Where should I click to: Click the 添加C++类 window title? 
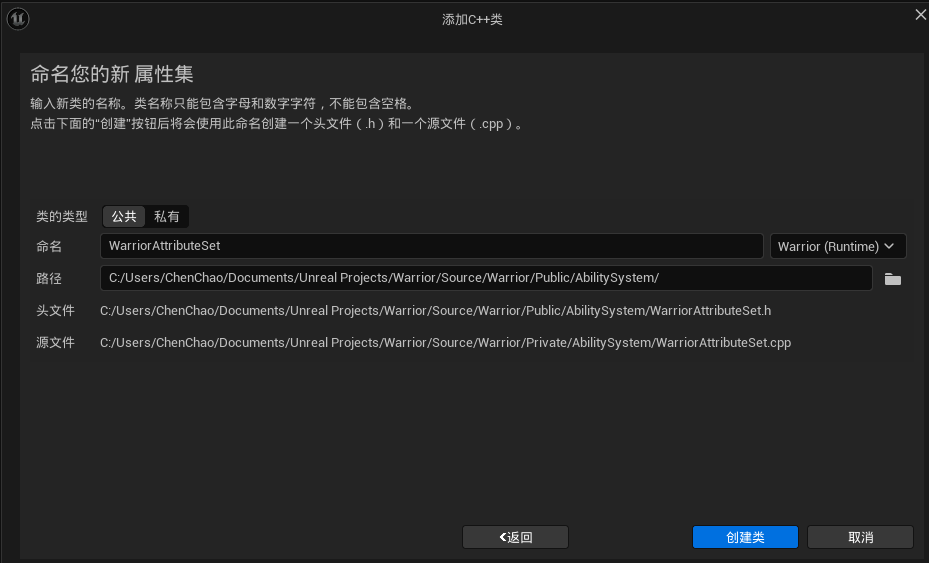[x=472, y=20]
